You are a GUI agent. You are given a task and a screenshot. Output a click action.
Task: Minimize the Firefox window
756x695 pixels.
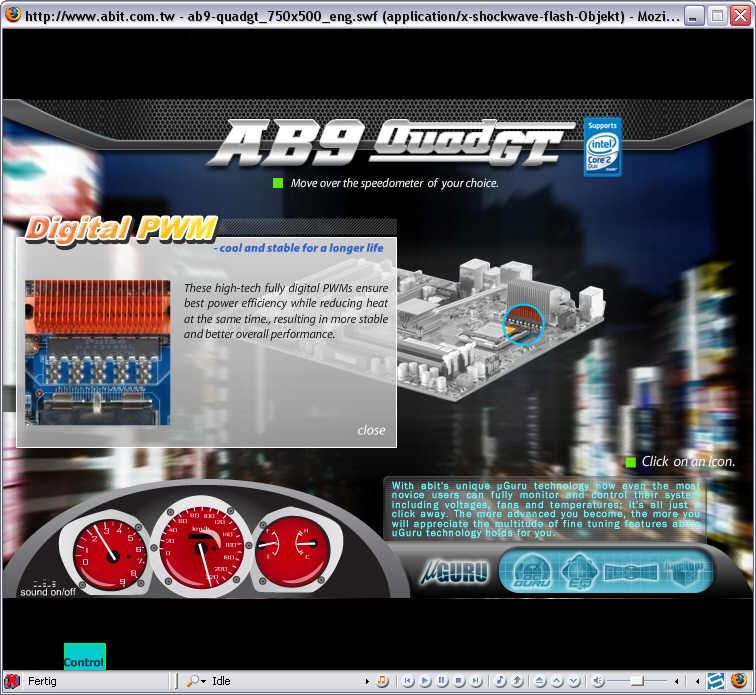[694, 16]
